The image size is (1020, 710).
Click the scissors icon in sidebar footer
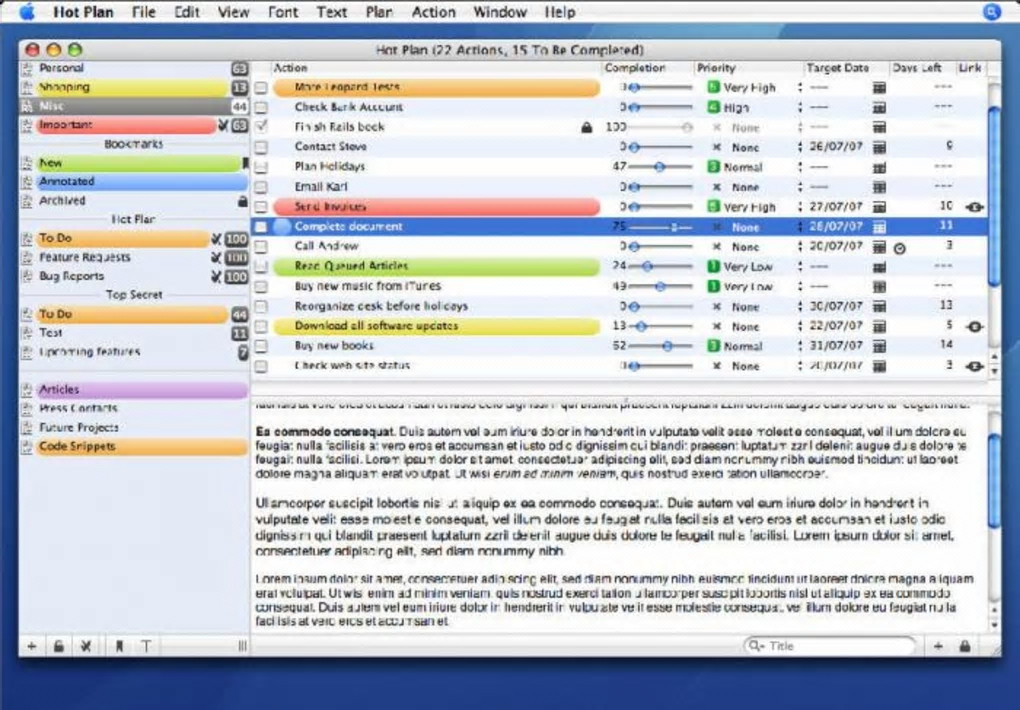(x=85, y=646)
